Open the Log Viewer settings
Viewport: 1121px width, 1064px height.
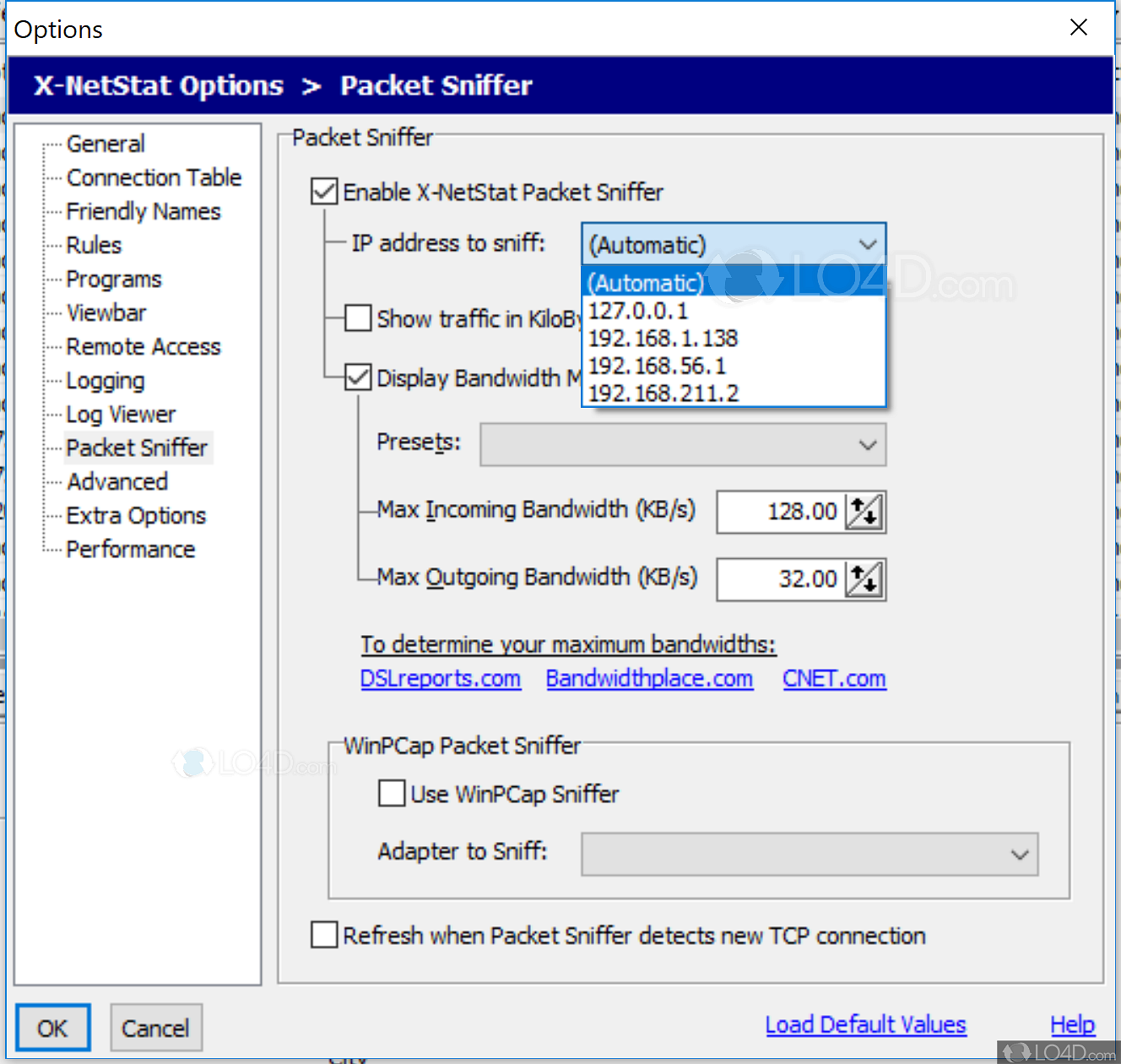(x=121, y=414)
